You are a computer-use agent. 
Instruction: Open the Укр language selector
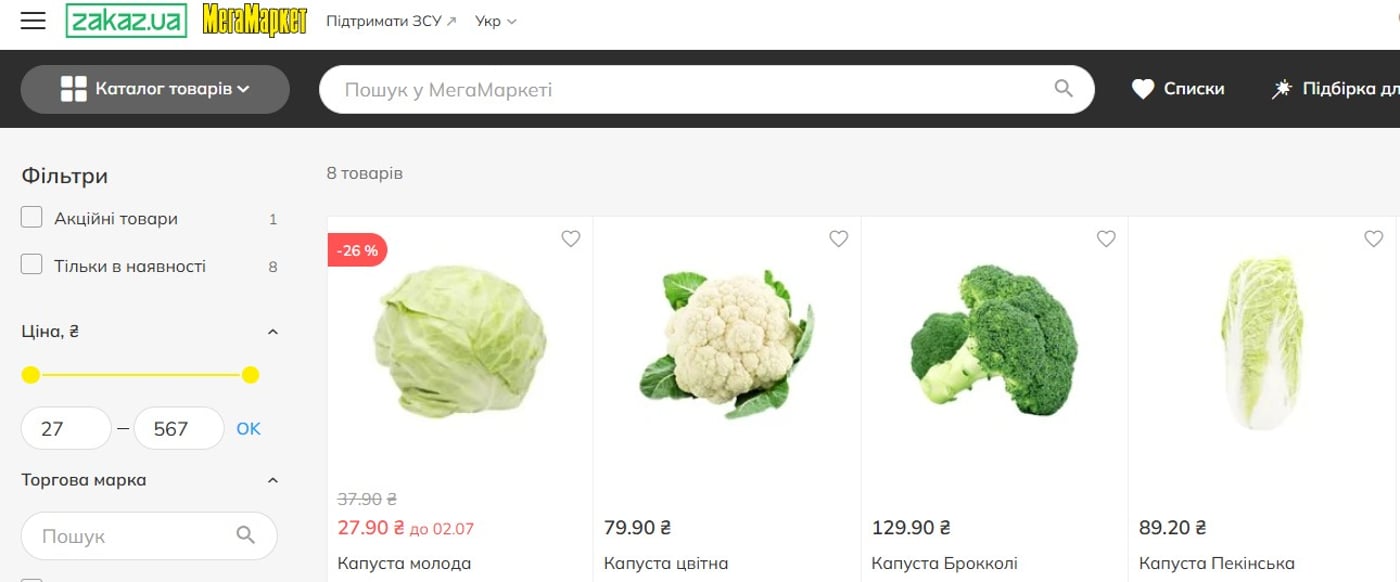496,21
